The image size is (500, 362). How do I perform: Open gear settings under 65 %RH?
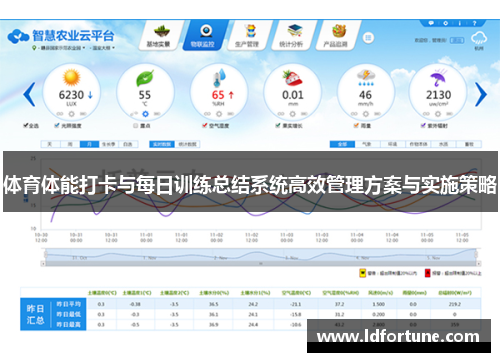pos(219,114)
